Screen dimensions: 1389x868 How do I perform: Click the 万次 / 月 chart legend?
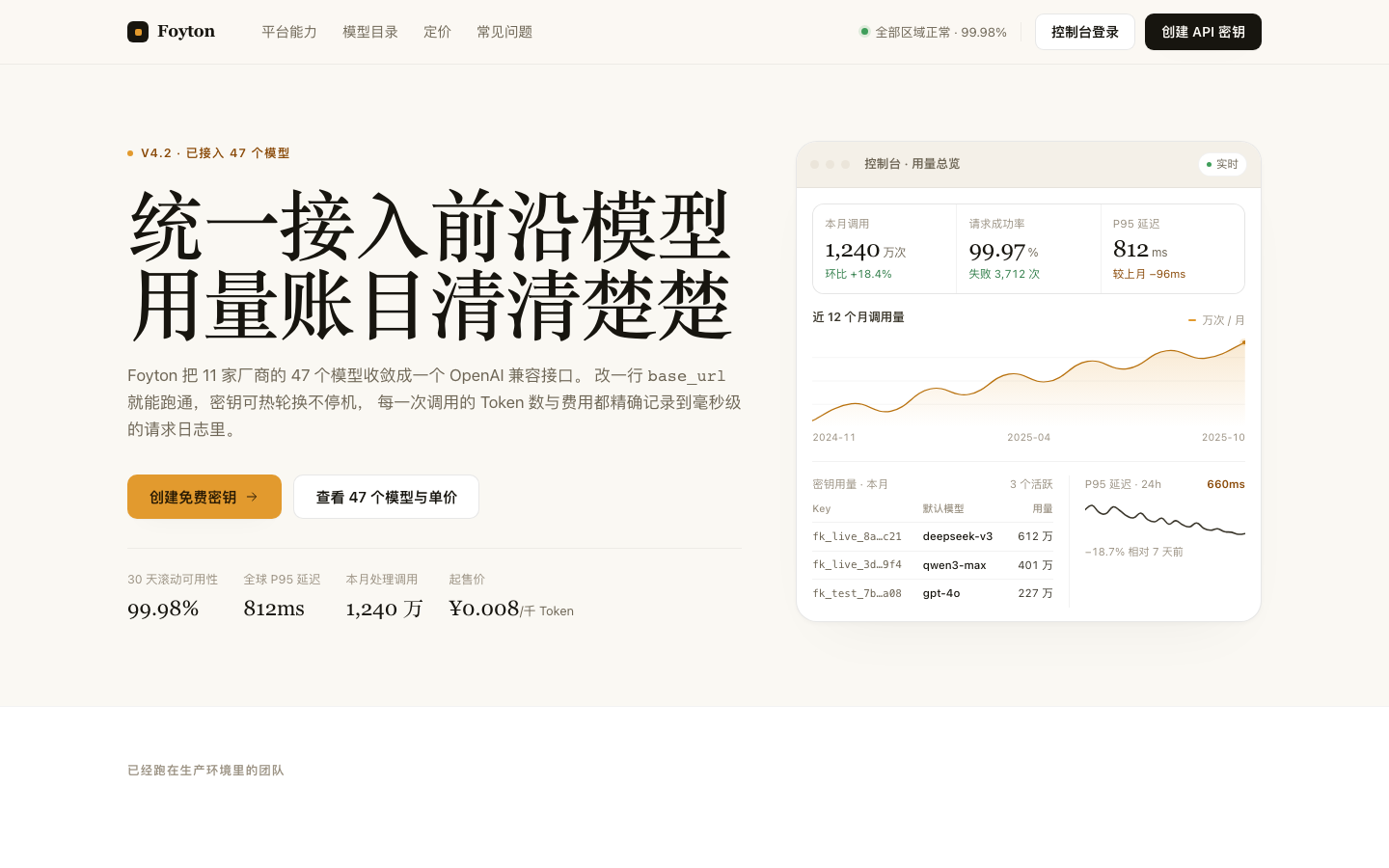[1216, 320]
